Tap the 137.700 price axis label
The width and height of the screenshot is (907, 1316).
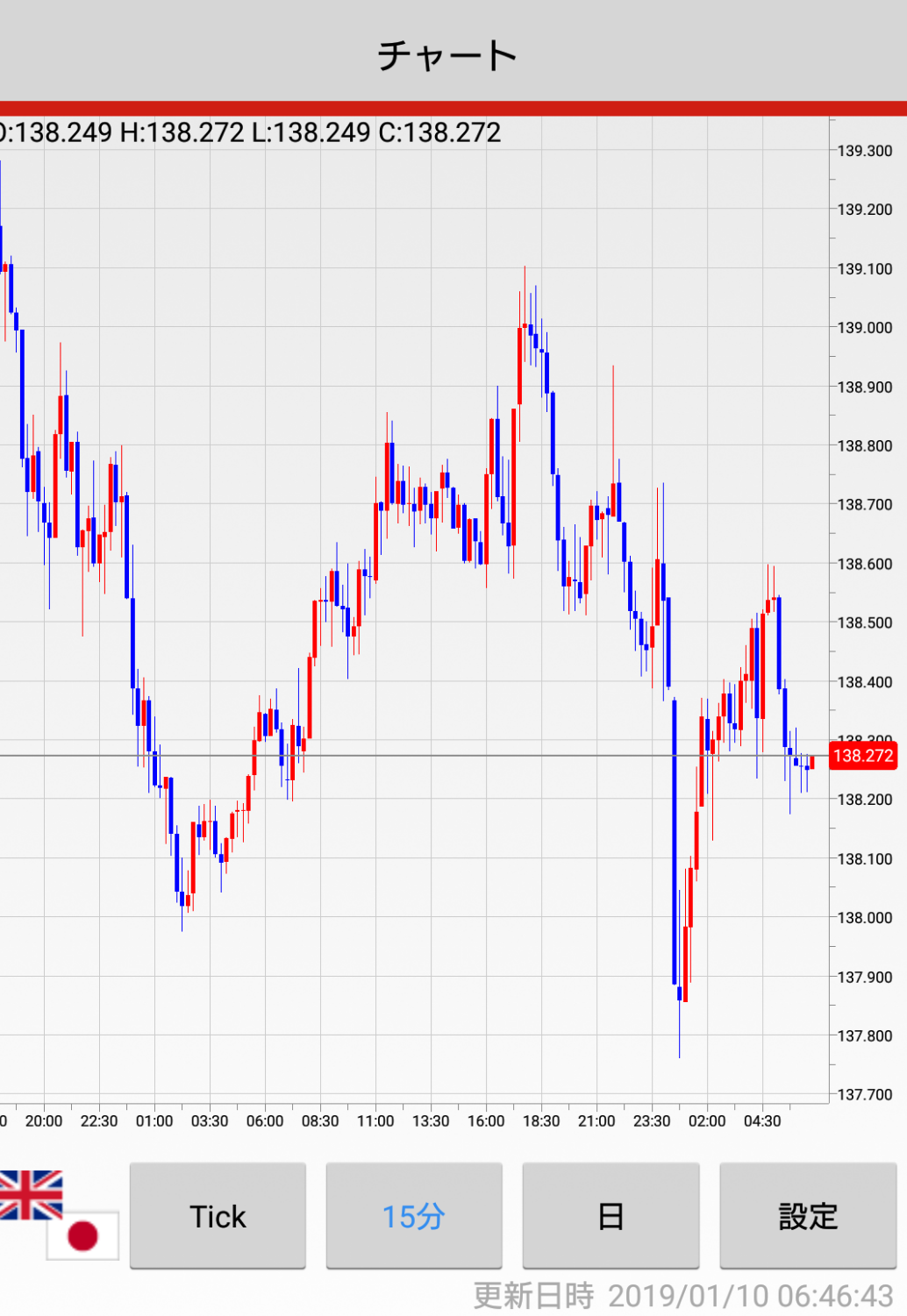864,1094
